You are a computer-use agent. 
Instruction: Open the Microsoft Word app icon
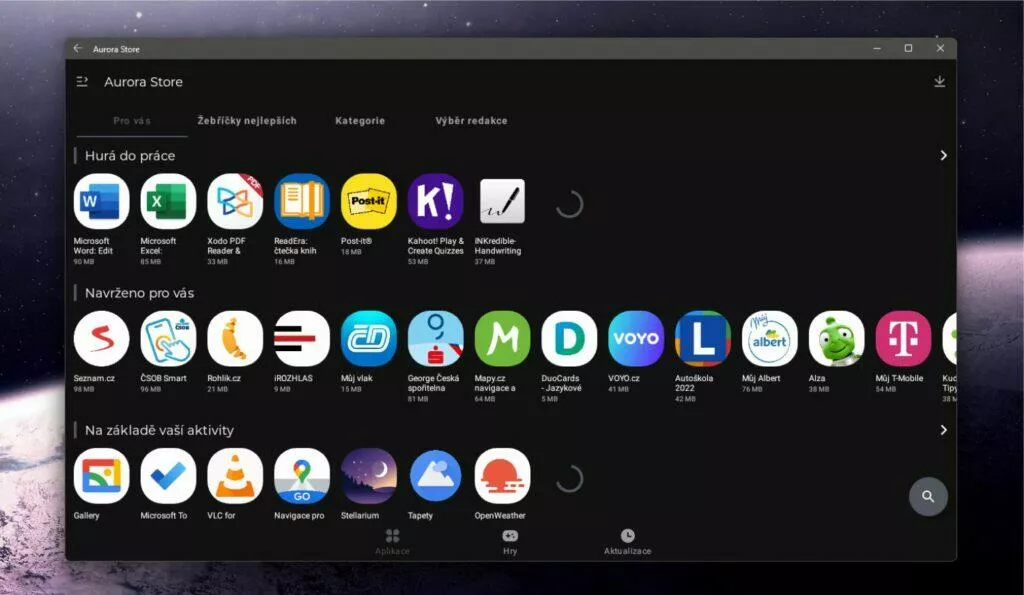click(x=101, y=201)
